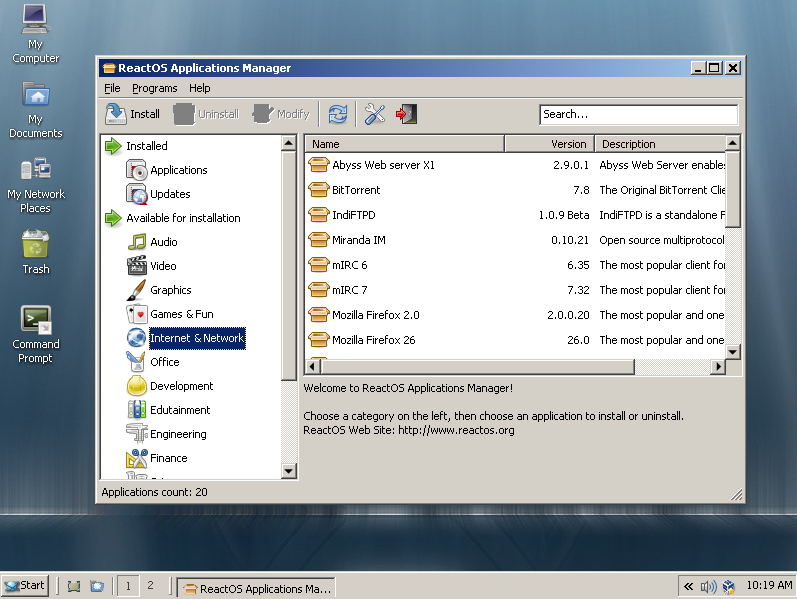The width and height of the screenshot is (797, 599).
Task: Open My Network Places desktop icon
Action: 35,185
